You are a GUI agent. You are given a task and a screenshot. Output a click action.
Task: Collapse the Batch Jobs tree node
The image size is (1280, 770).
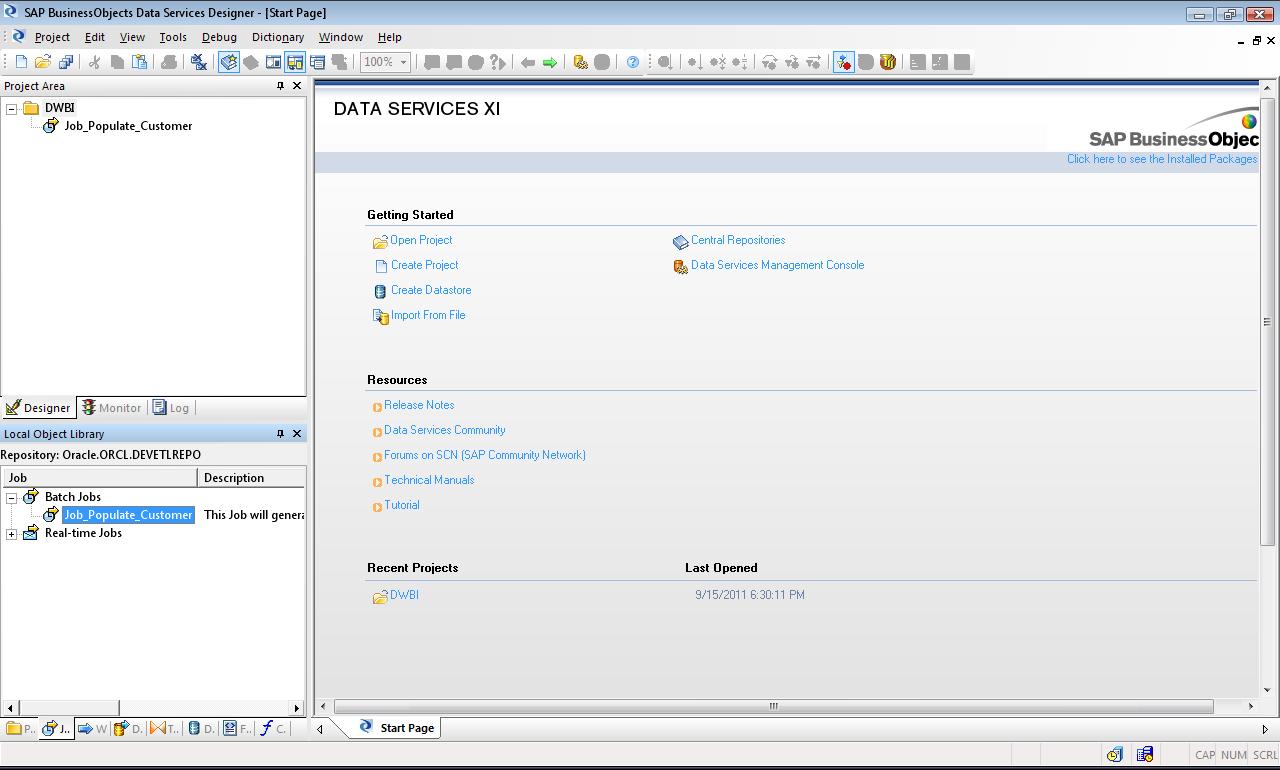coord(12,497)
